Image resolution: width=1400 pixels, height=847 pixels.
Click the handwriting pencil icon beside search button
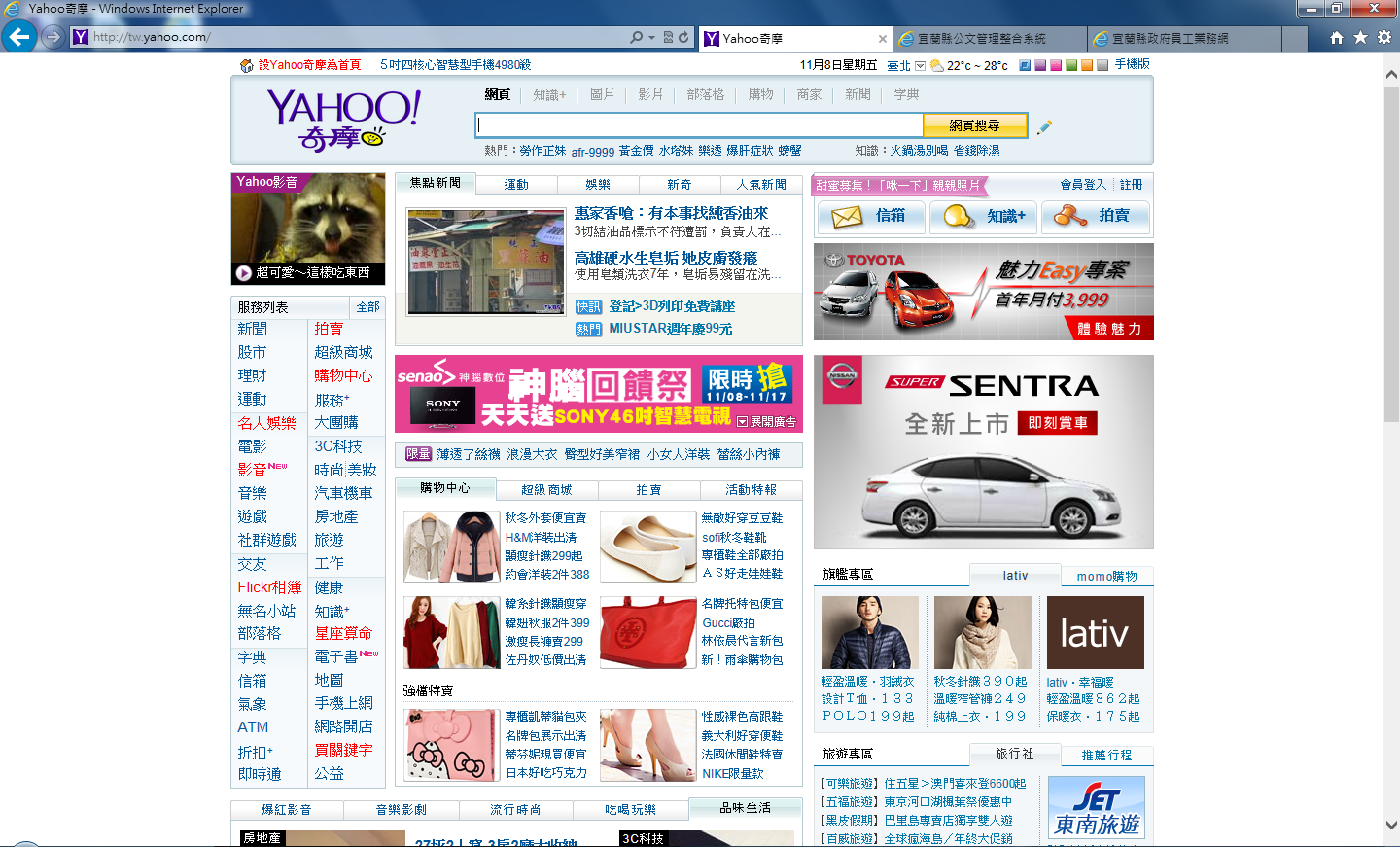point(1044,126)
